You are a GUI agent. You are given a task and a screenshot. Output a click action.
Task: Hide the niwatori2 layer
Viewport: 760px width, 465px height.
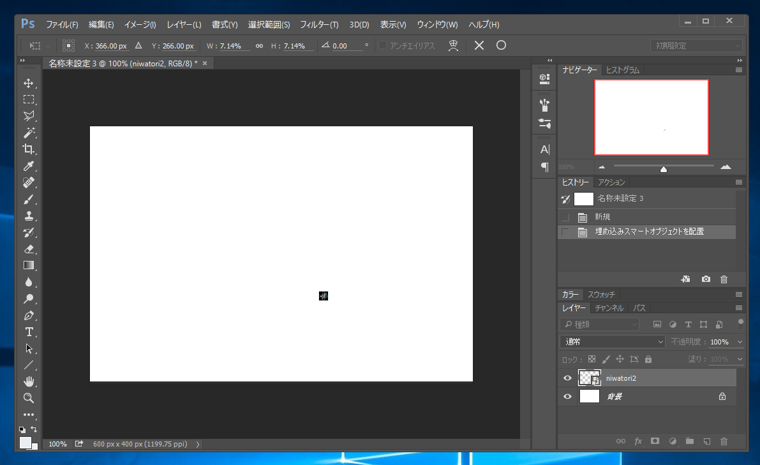[x=568, y=379]
